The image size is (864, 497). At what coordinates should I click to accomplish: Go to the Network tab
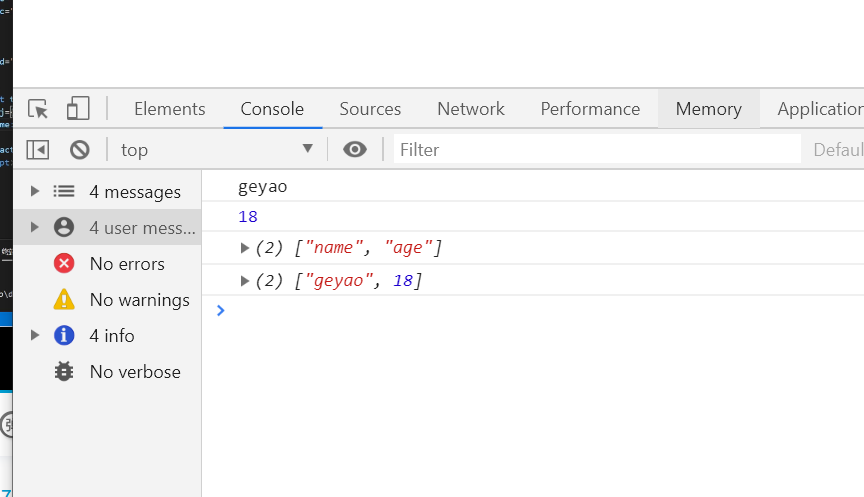(471, 109)
